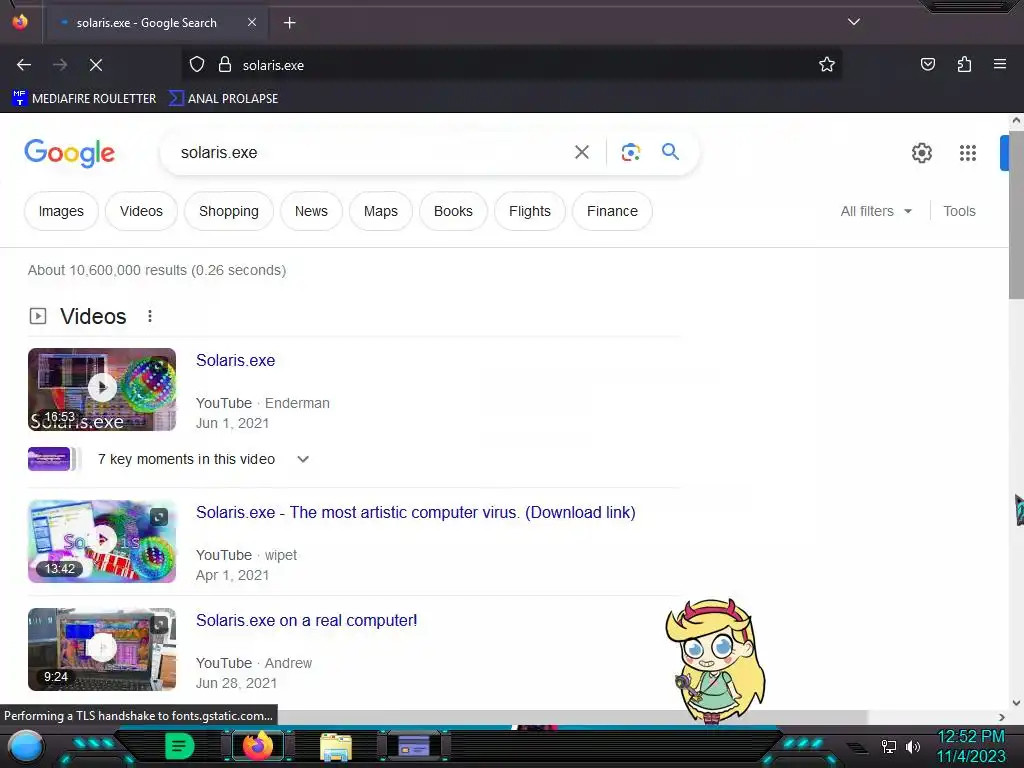Filter results by News
This screenshot has height=768, width=1024.
coord(312,211)
